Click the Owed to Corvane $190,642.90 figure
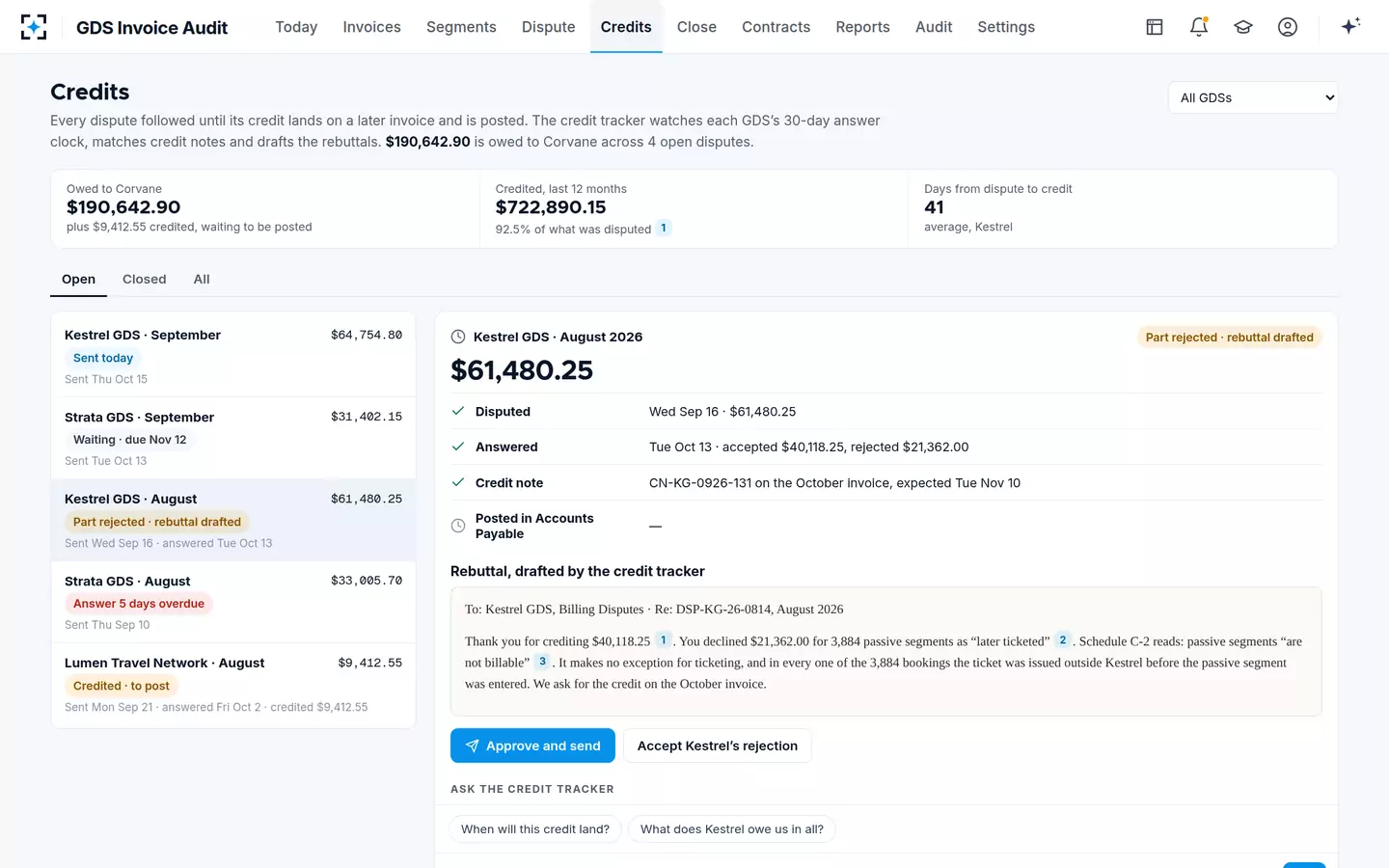1389x868 pixels. pos(123,207)
